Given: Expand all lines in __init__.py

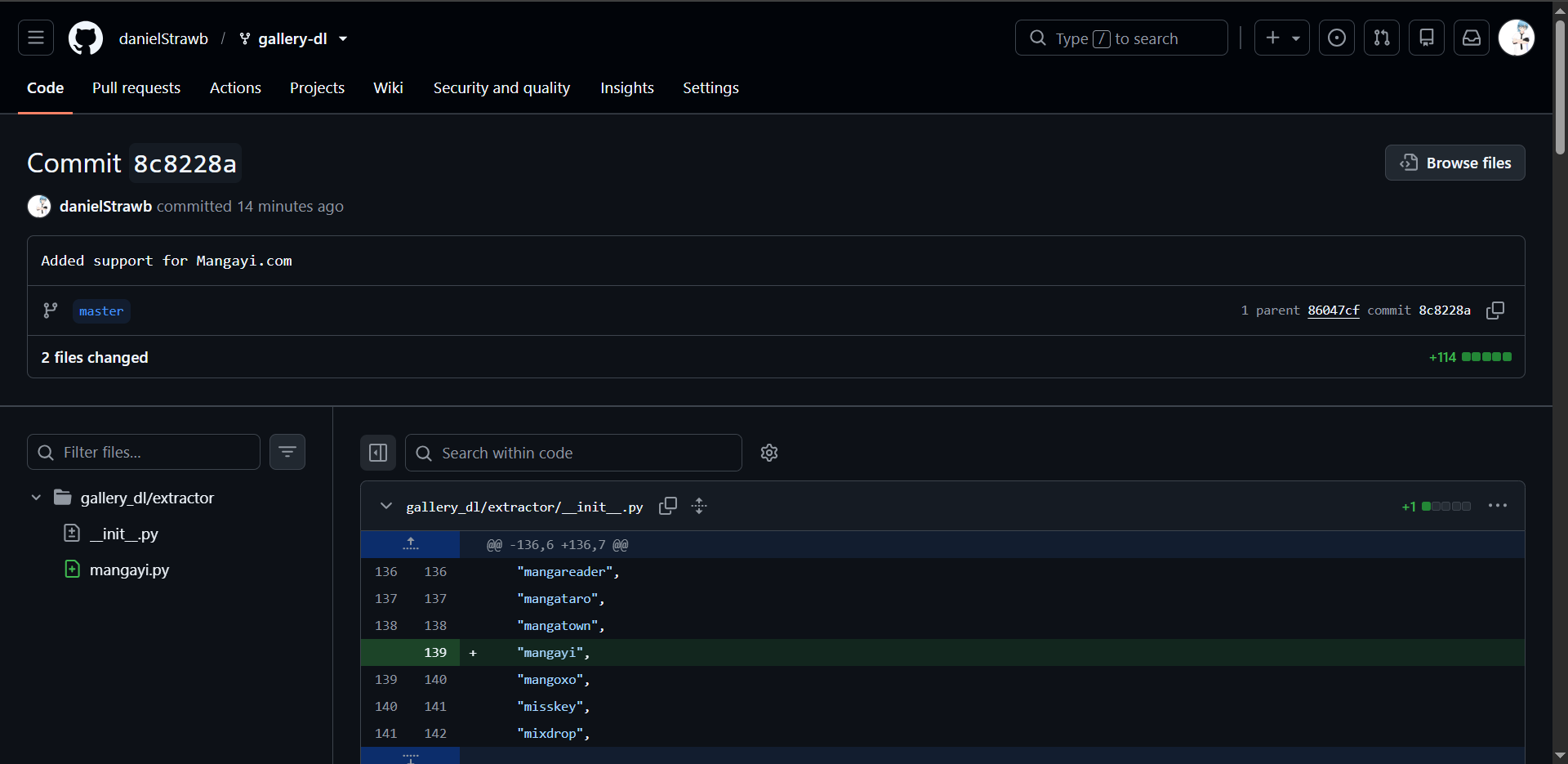Looking at the screenshot, I should point(699,506).
